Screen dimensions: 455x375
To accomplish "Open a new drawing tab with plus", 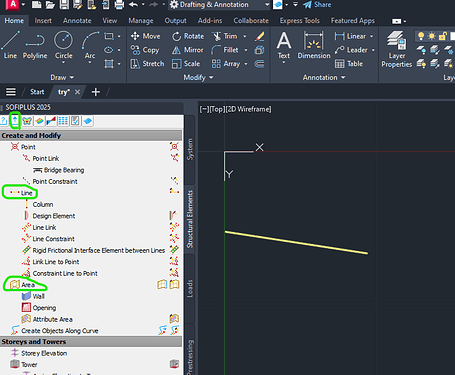I will 96,92.
